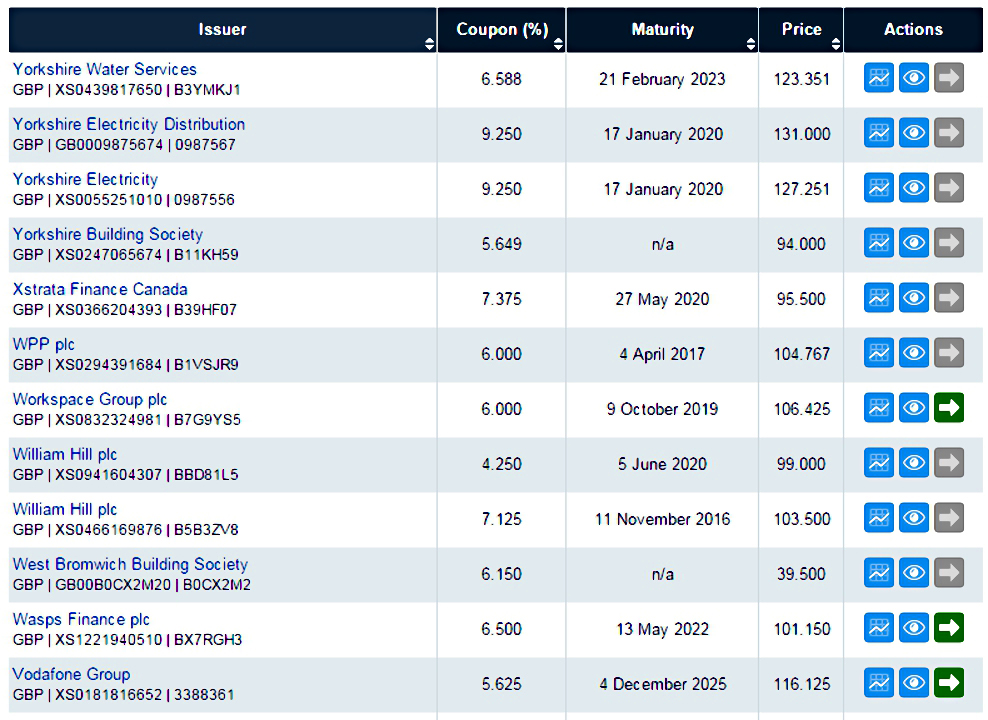Sort by Coupon (%) column arrows
This screenshot has width=988, height=720.
[558, 43]
